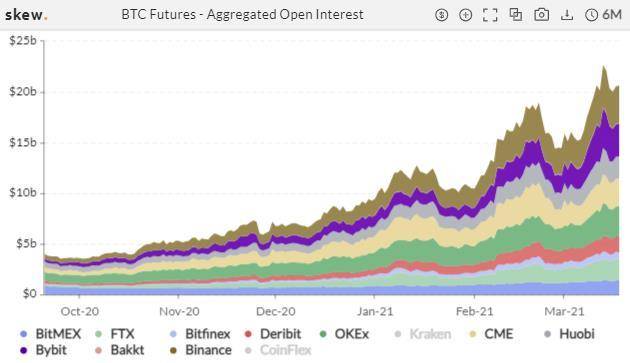Click the plus circle zoom icon

(x=465, y=15)
